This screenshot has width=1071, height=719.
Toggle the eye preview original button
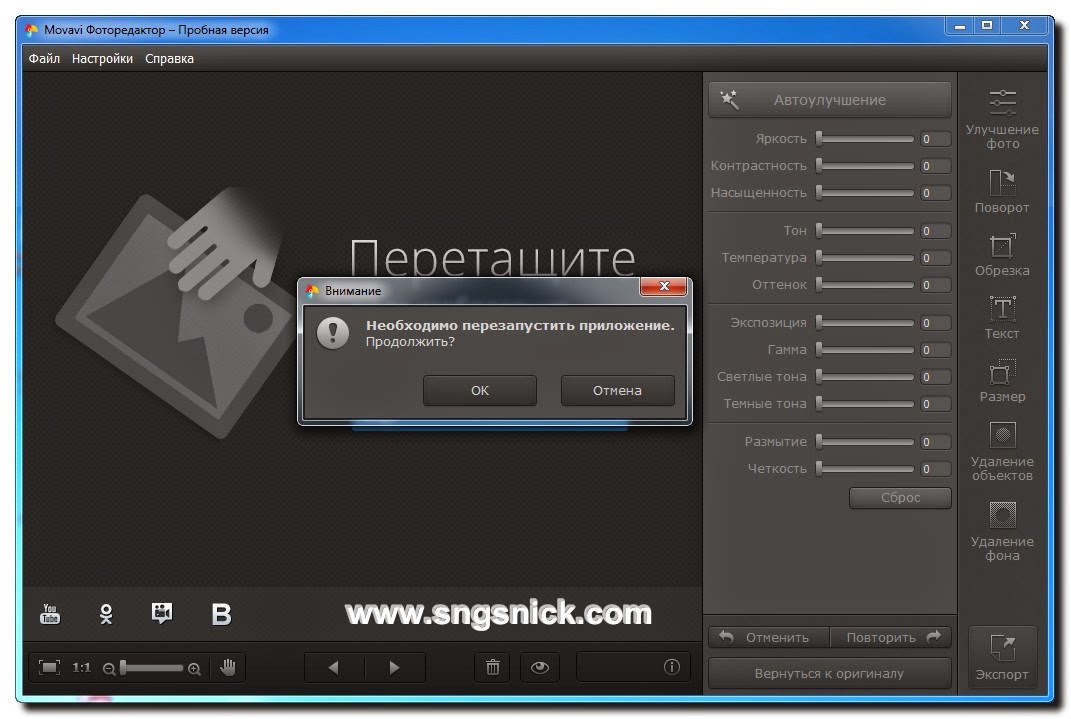540,667
